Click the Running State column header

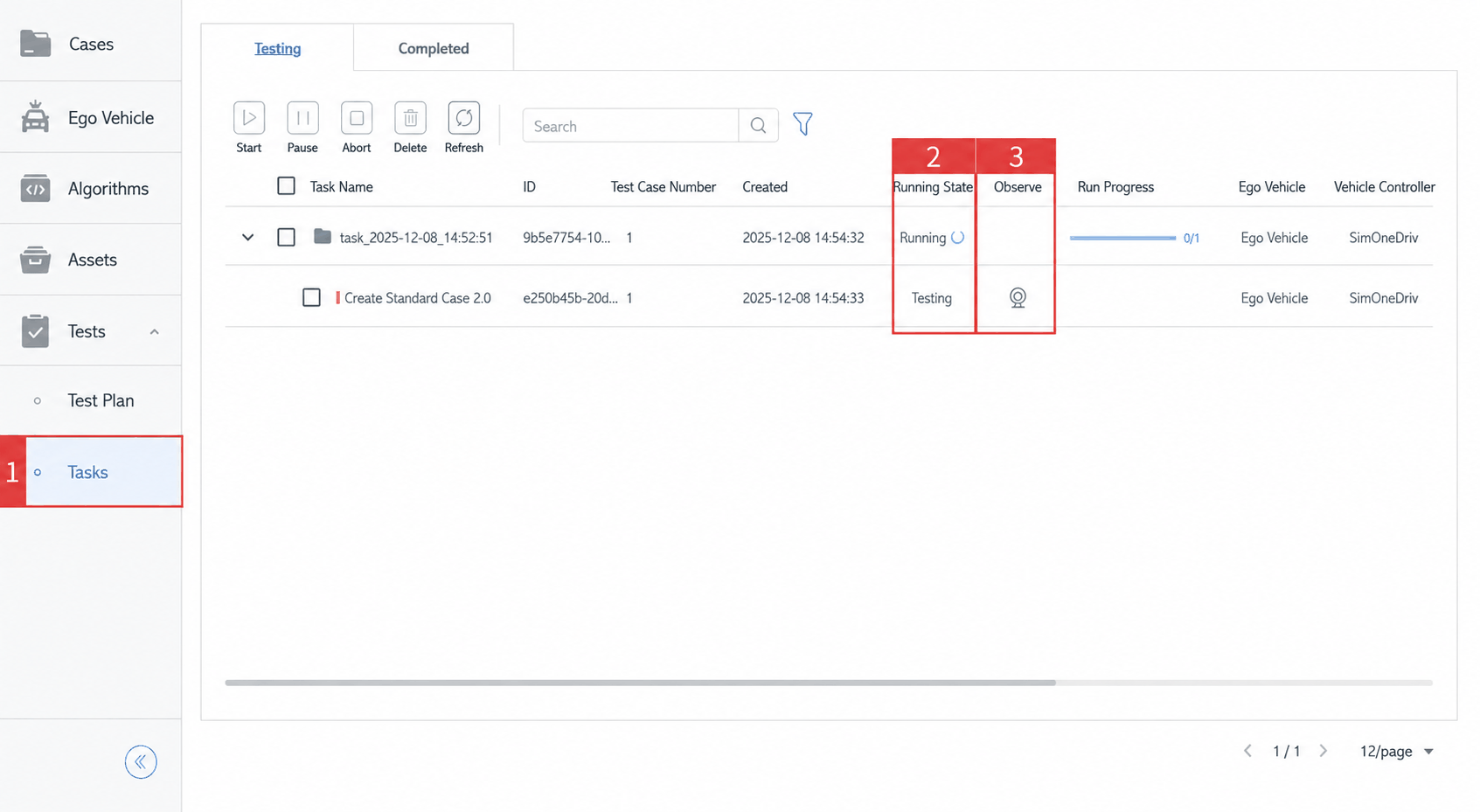933,187
